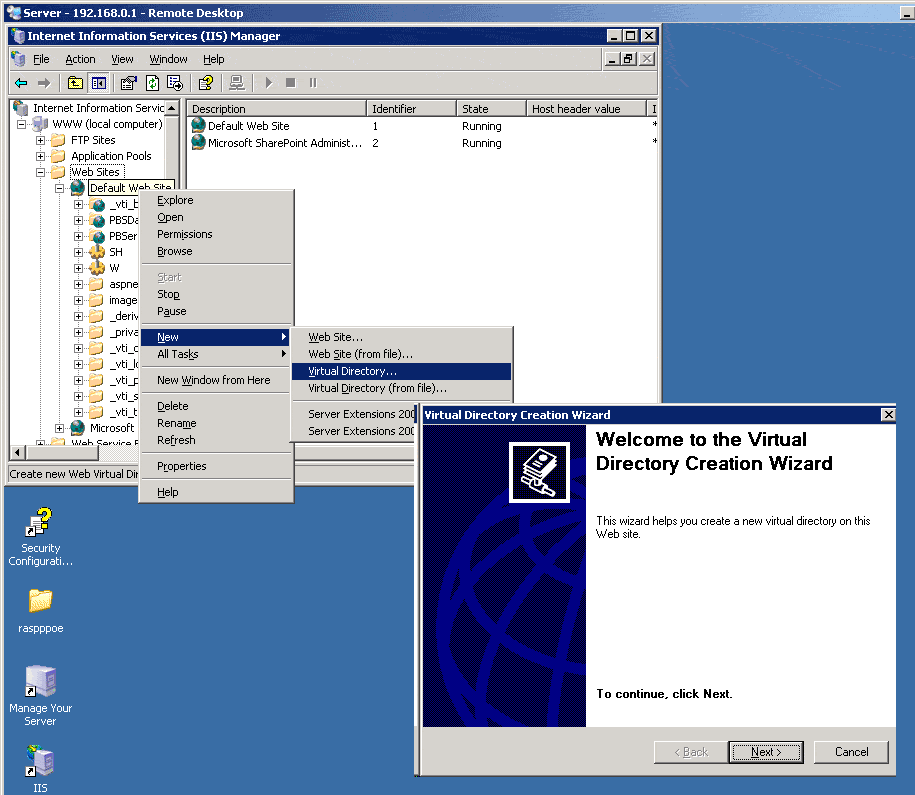Sort by the Identifier column header
This screenshot has height=795, width=915.
click(x=411, y=109)
